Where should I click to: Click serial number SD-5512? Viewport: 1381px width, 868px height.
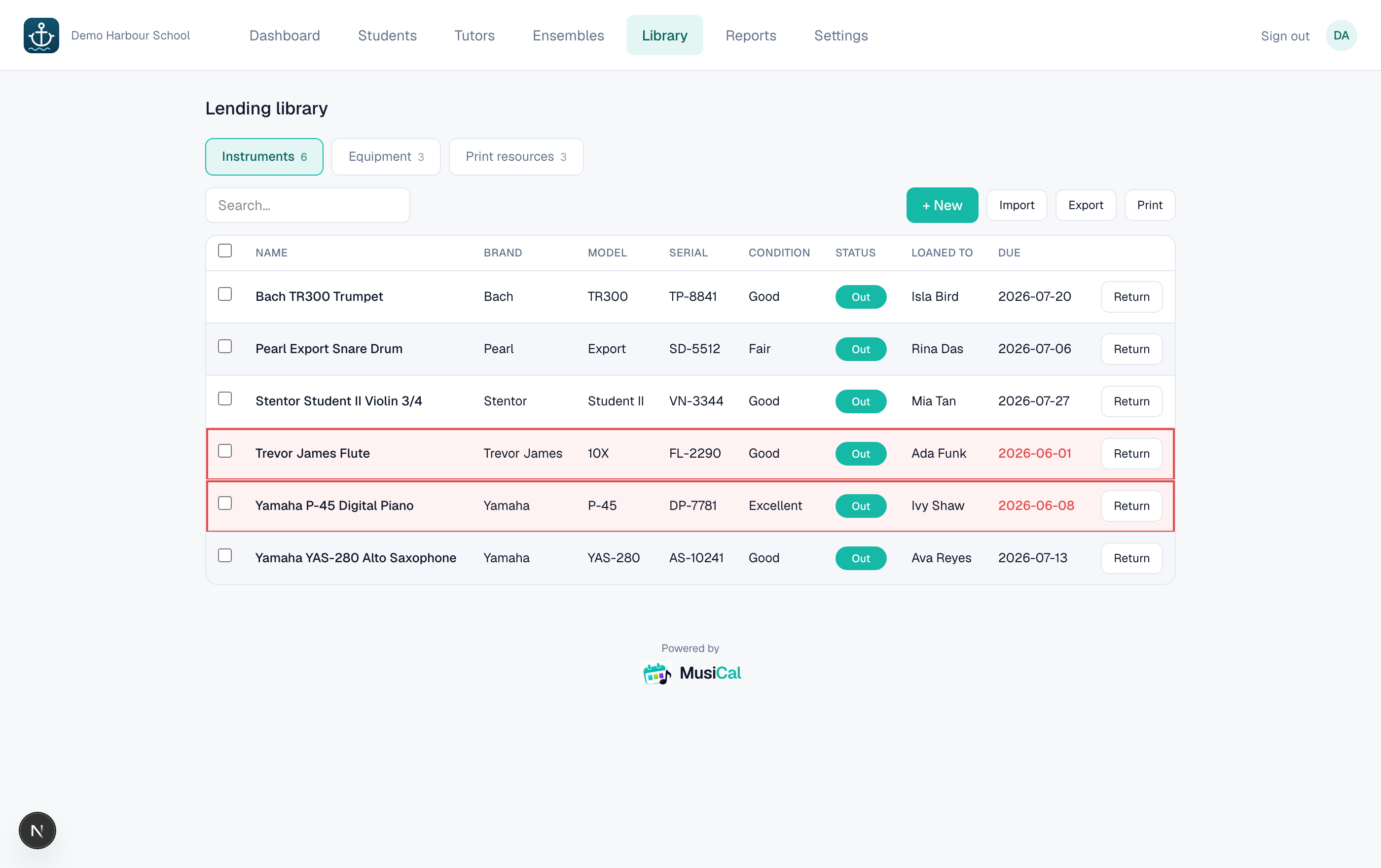tap(694, 349)
